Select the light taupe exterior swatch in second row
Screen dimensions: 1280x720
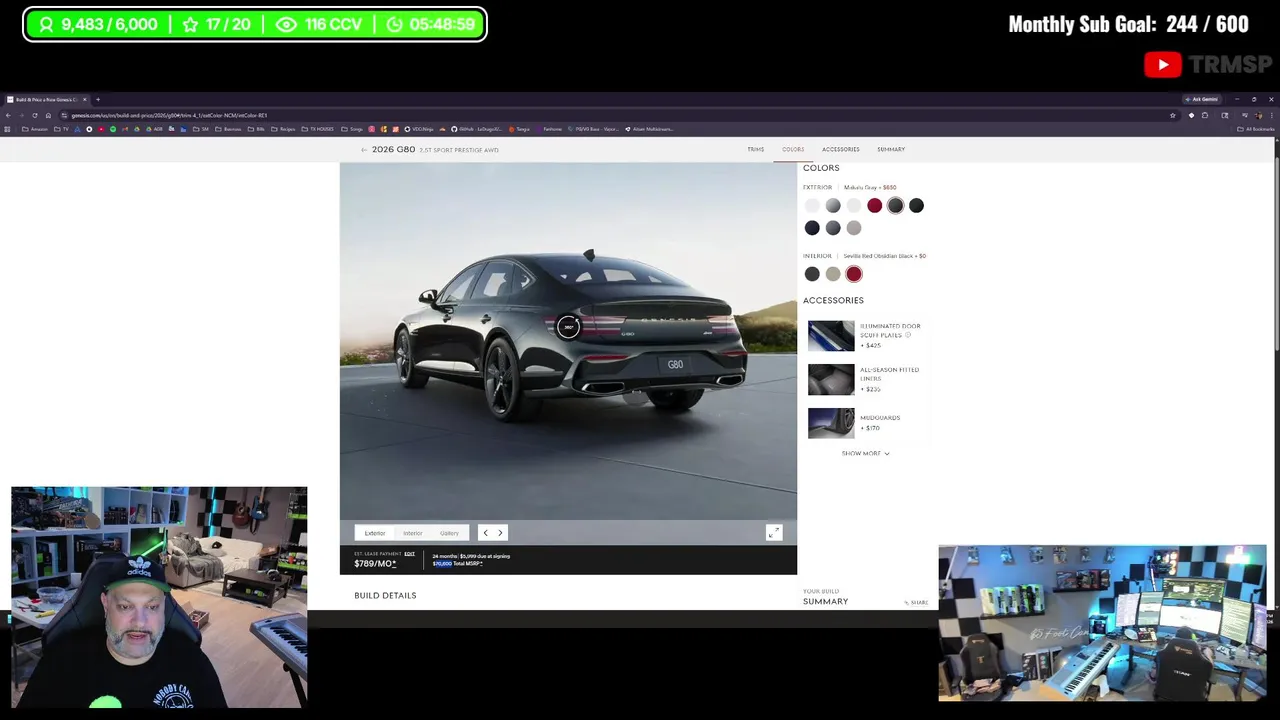coord(854,228)
